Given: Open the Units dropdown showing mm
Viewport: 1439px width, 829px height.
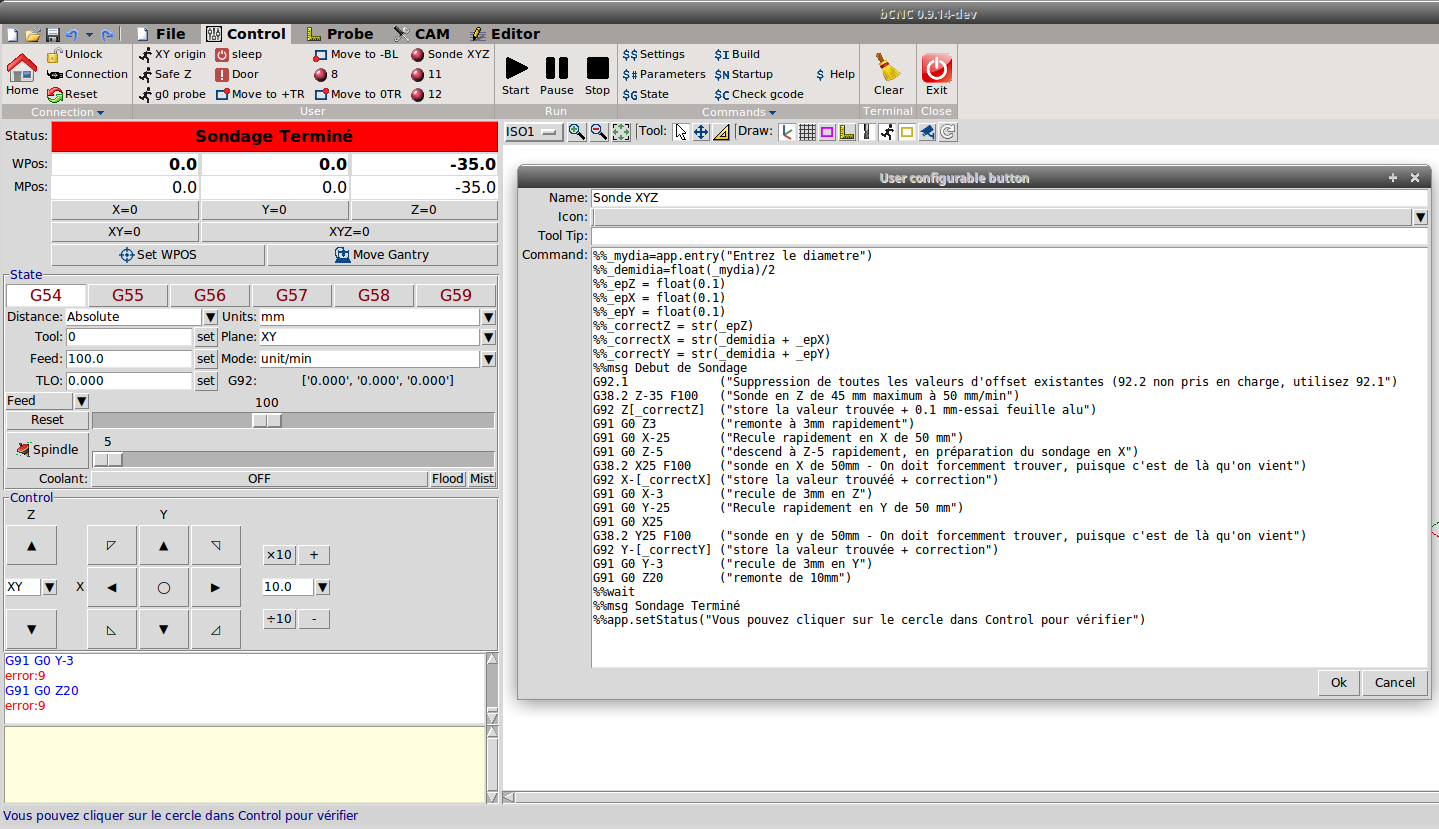Looking at the screenshot, I should pyautogui.click(x=487, y=317).
